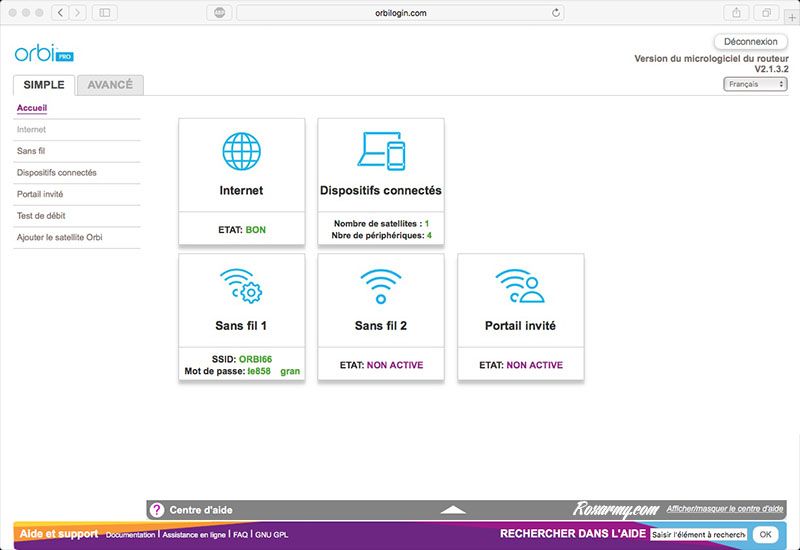Click the Internet globe icon
This screenshot has height=550, width=800.
(241, 151)
